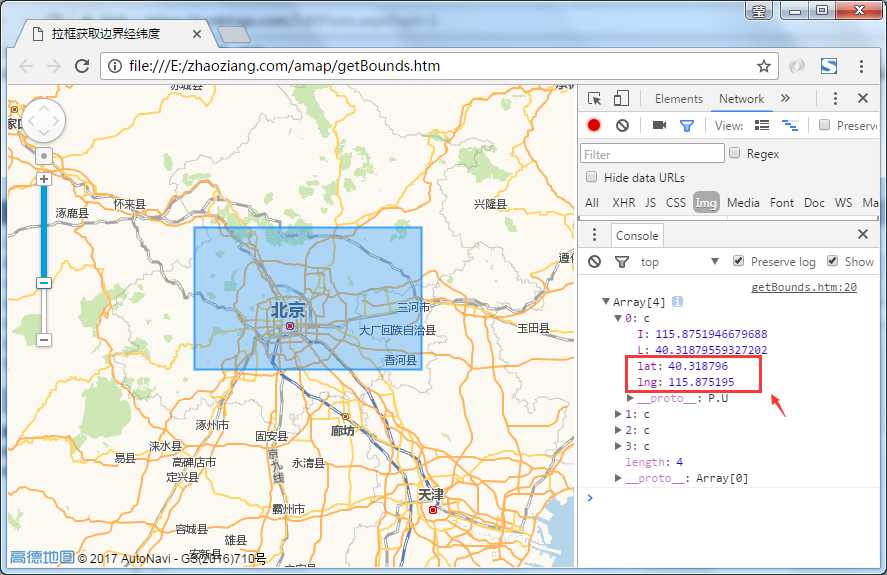Click the map locate button
The height and width of the screenshot is (575, 887).
(44, 156)
